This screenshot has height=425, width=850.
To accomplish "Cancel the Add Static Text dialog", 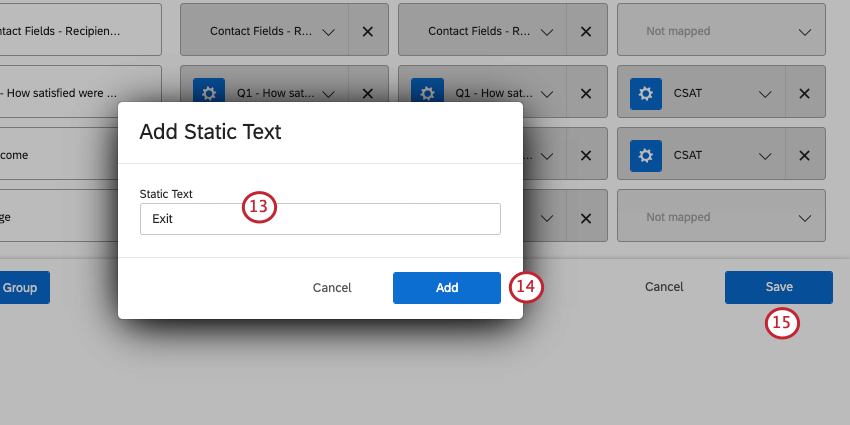I will pos(332,288).
